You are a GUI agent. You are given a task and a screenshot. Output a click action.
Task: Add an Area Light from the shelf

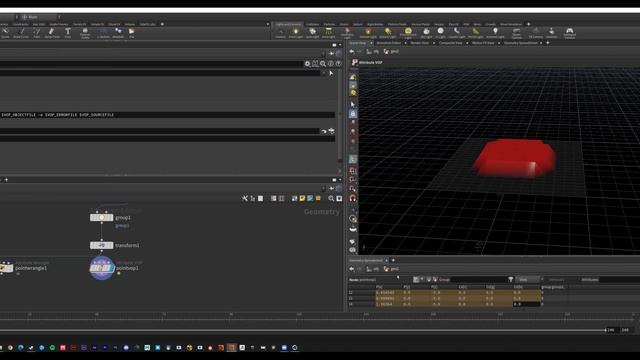[328, 33]
